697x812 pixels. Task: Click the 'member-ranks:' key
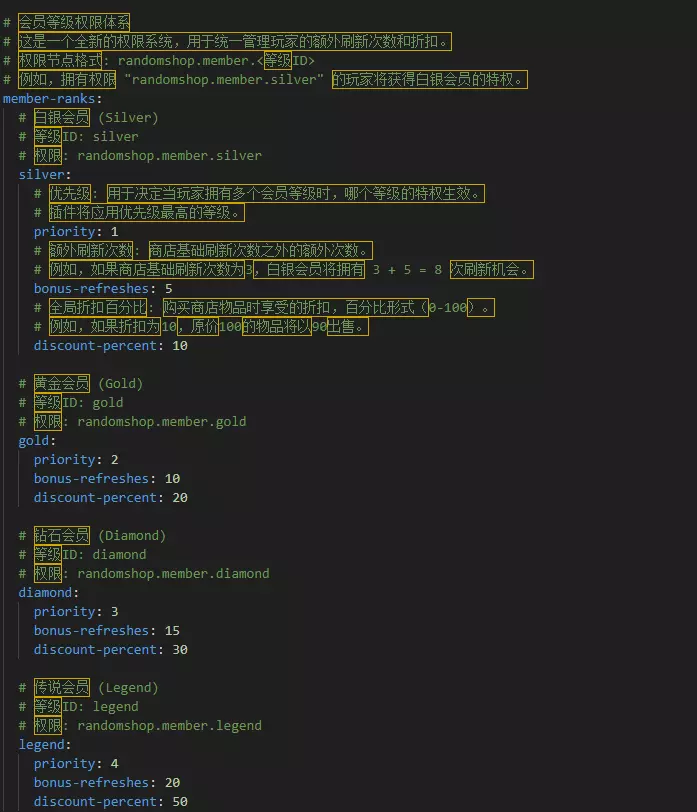(x=52, y=98)
